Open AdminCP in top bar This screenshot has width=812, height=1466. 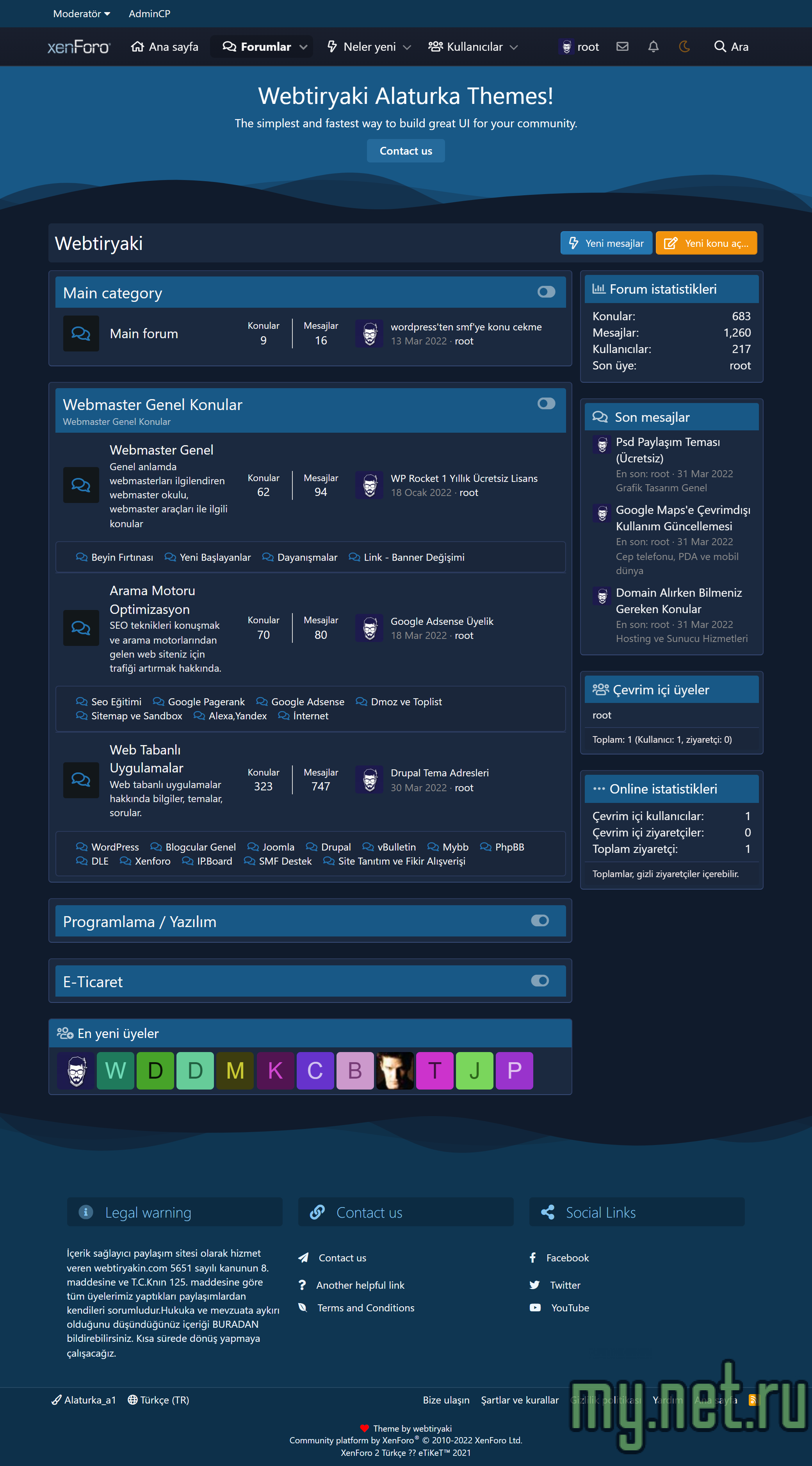pos(149,14)
